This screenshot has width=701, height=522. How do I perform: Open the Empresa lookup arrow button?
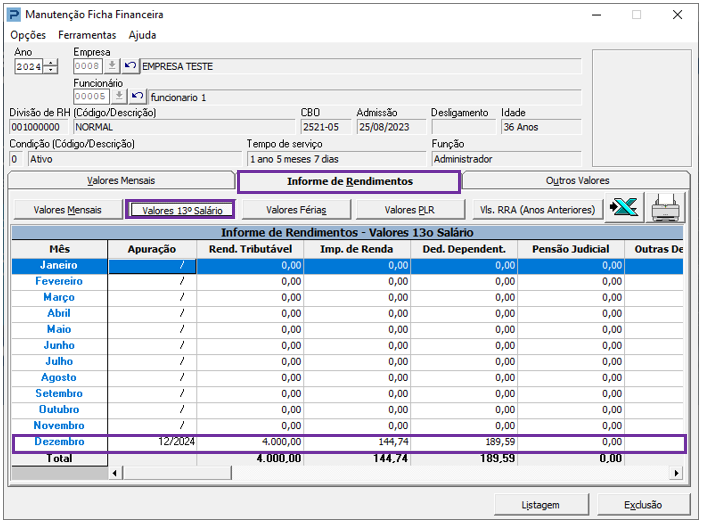point(113,66)
